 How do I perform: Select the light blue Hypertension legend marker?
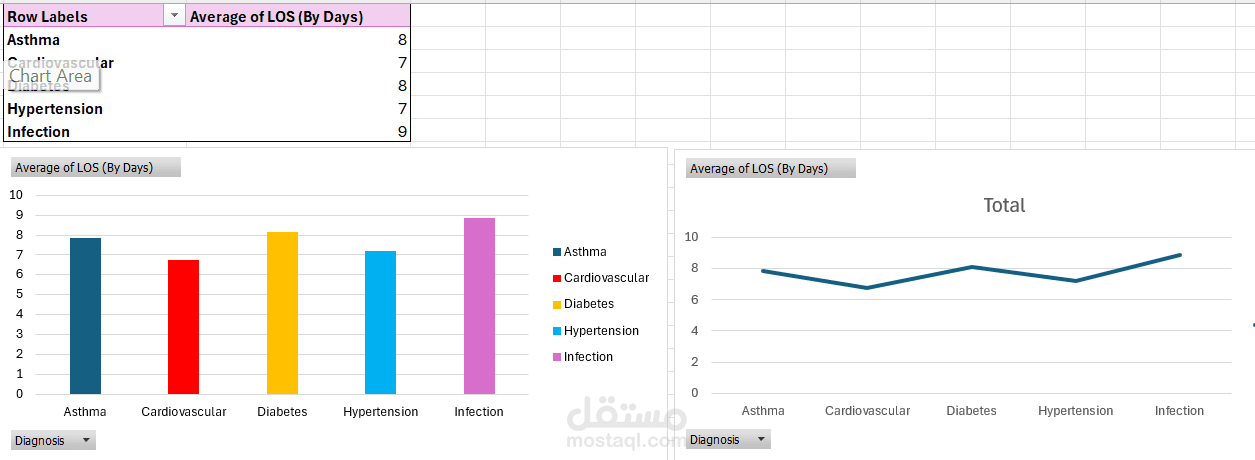[557, 331]
